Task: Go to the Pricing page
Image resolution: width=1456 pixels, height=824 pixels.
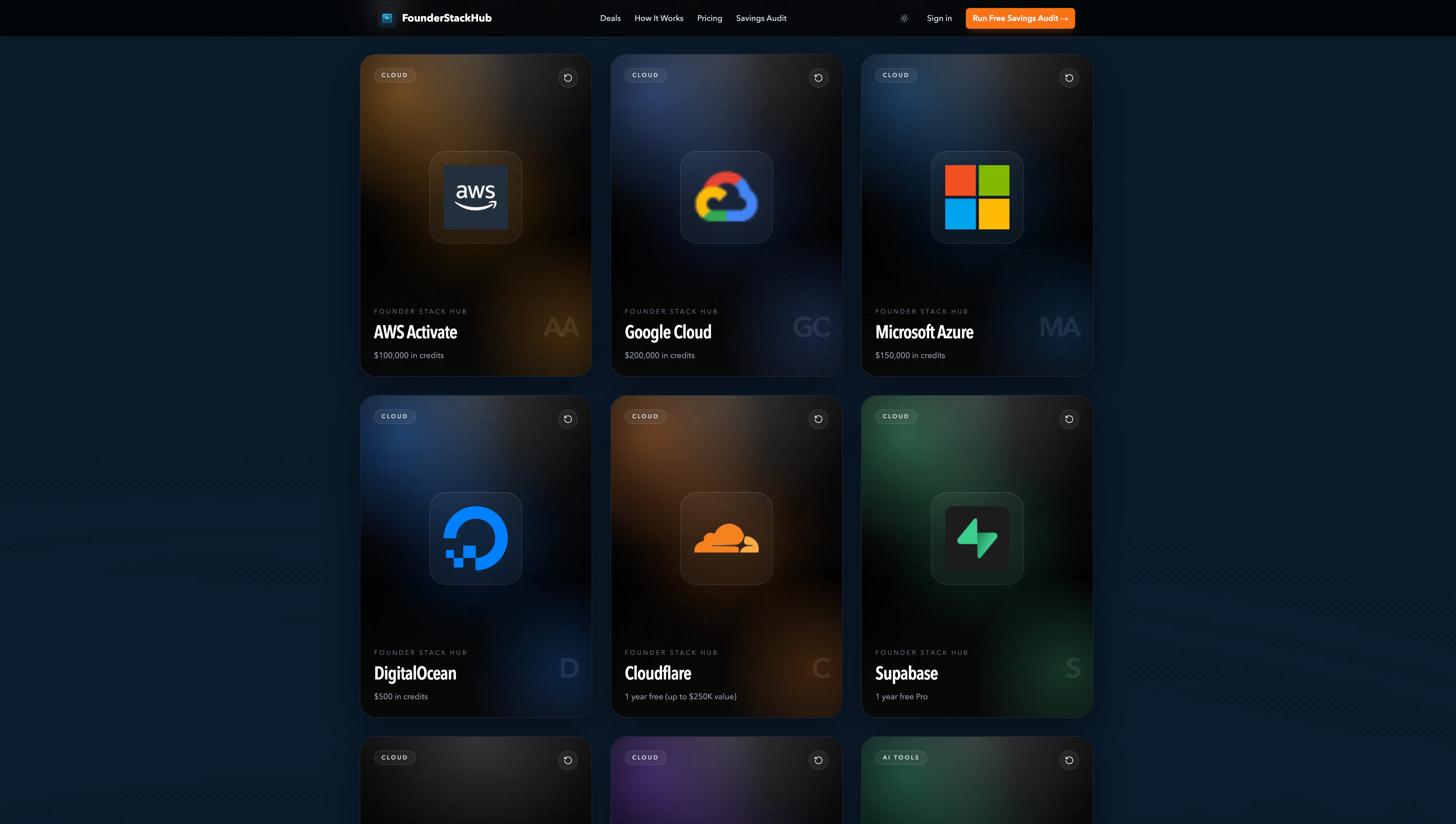Action: (709, 18)
